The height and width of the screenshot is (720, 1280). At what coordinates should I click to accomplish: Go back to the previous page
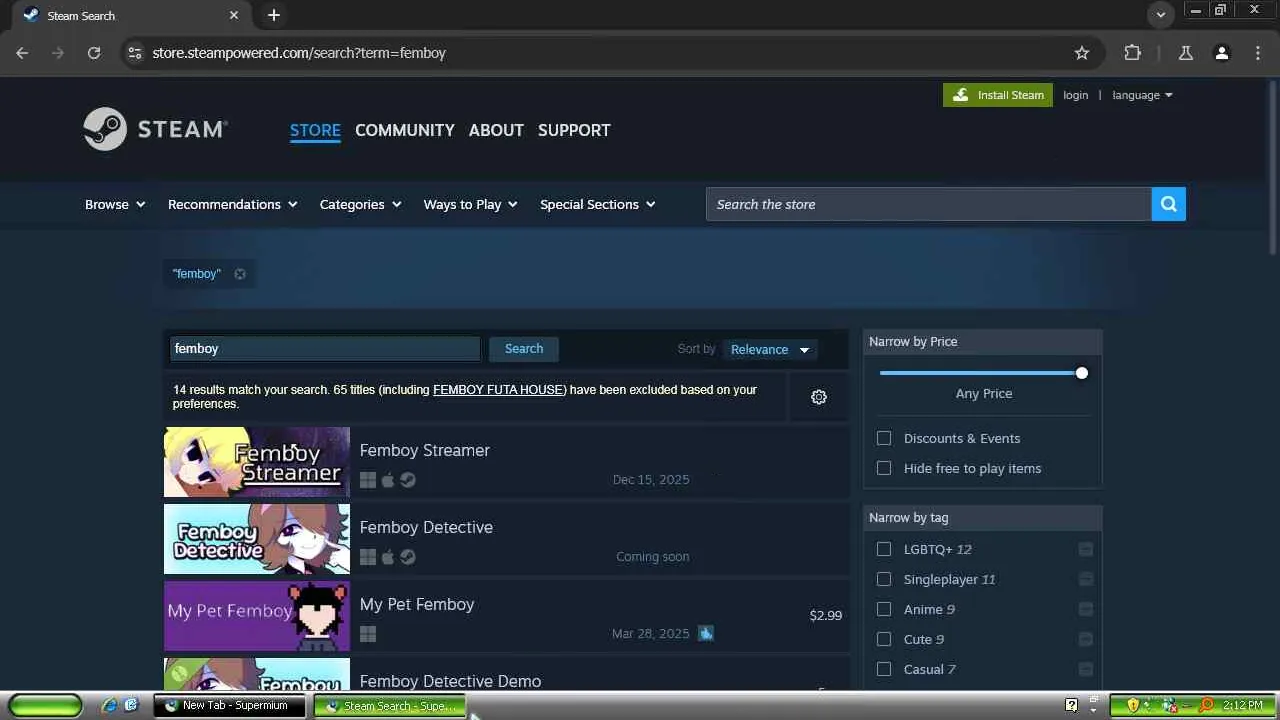tap(22, 53)
